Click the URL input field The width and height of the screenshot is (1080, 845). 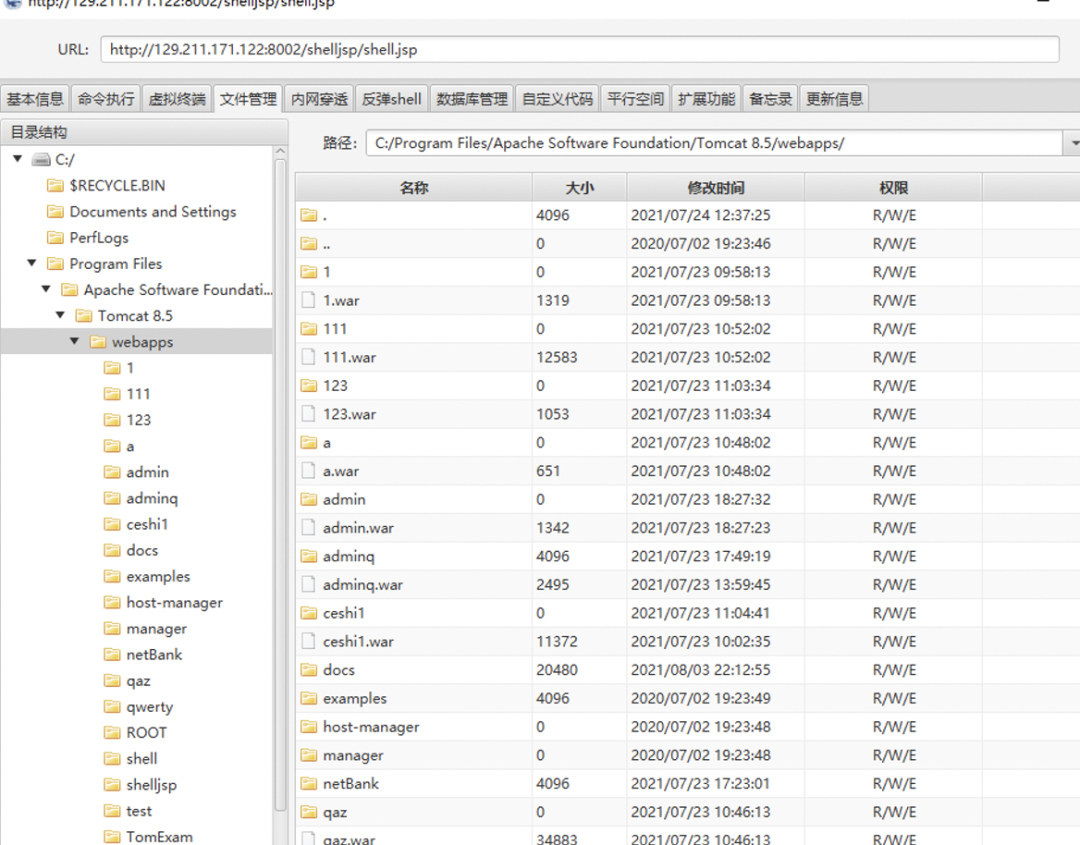point(579,49)
